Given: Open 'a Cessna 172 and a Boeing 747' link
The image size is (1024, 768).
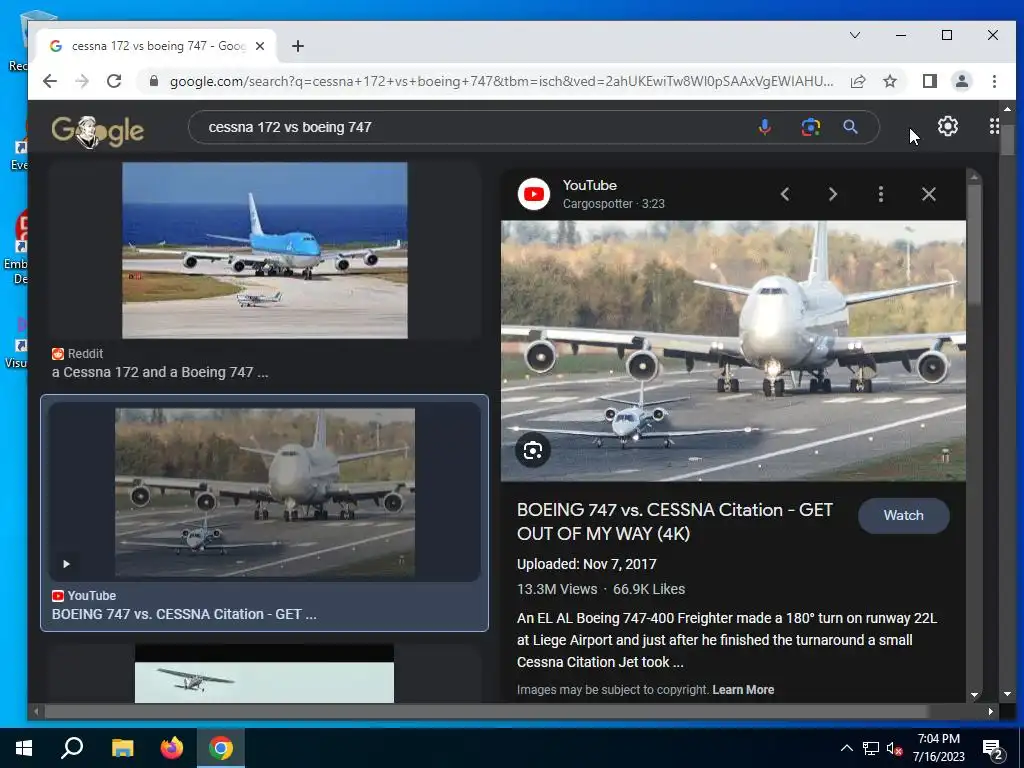Looking at the screenshot, I should (x=160, y=372).
